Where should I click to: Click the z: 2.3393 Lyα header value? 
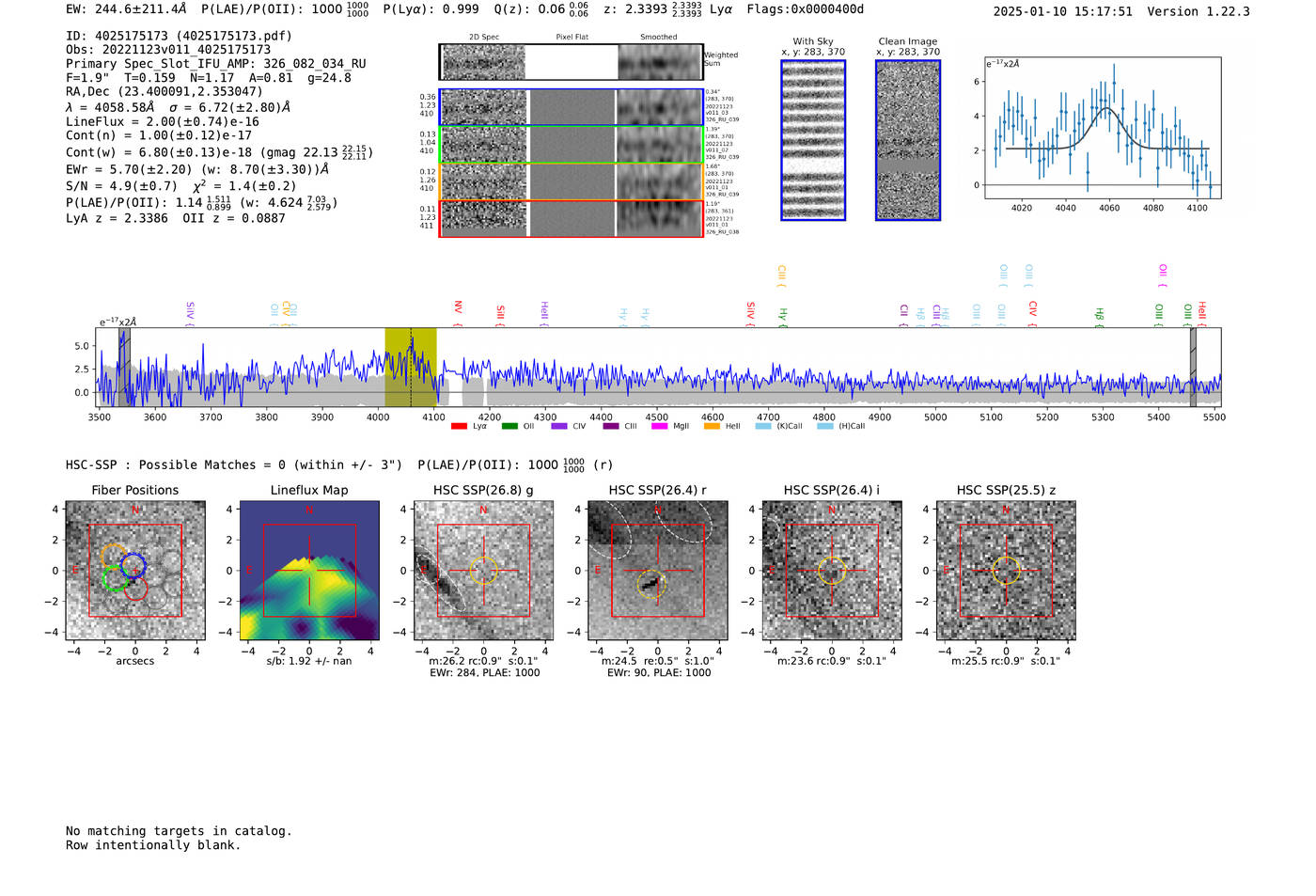pyautogui.click(x=667, y=9)
